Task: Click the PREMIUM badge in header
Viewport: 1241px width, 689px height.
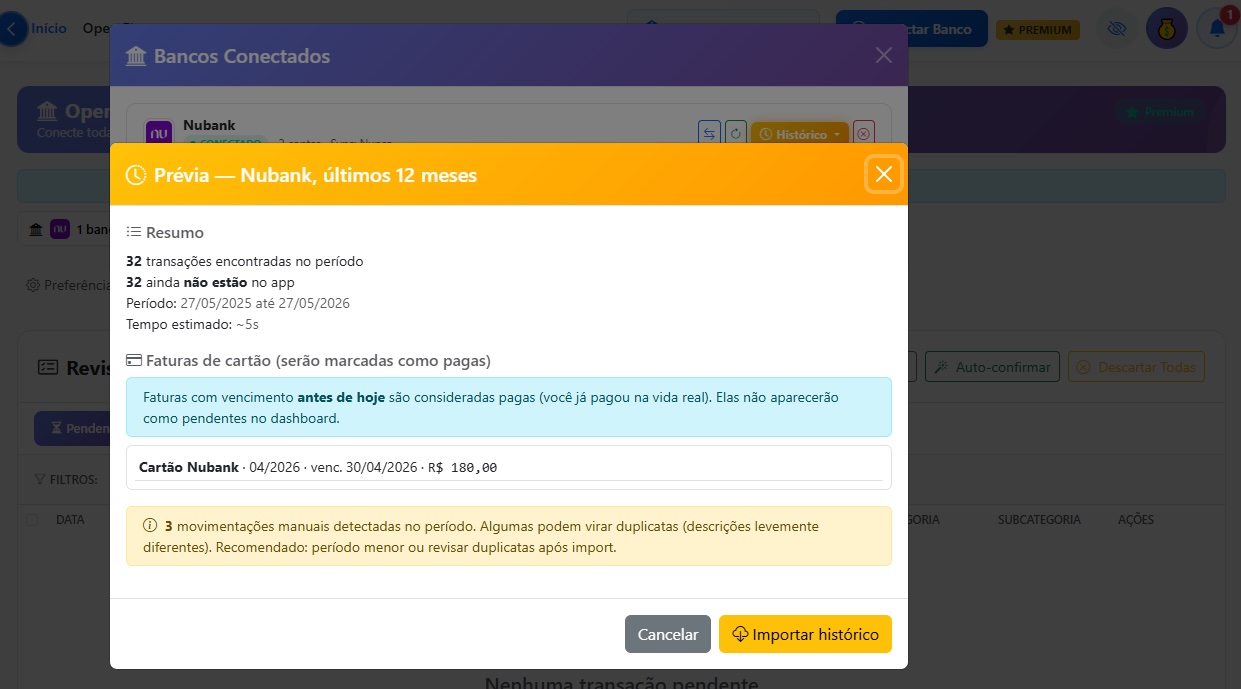Action: (x=1038, y=30)
